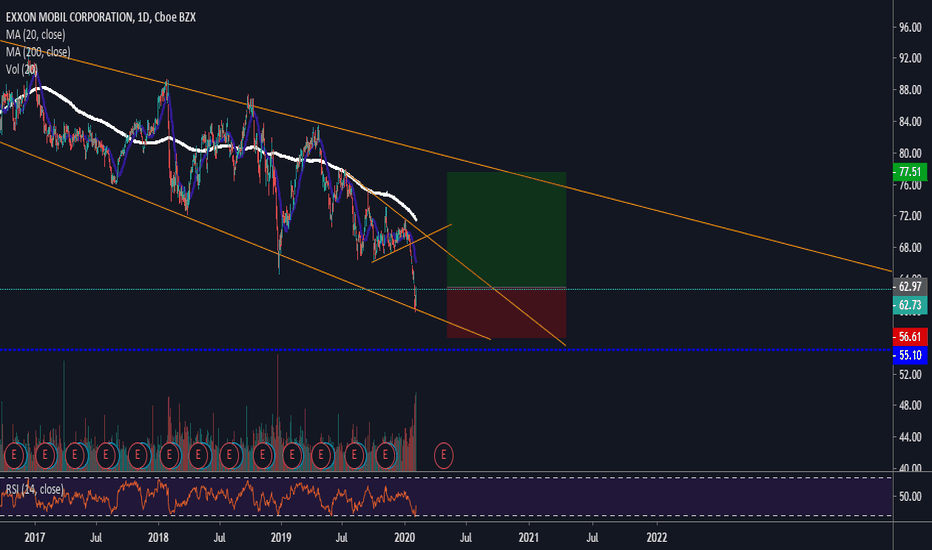
Task: Click the 2021 time axis label
Action: [528, 538]
